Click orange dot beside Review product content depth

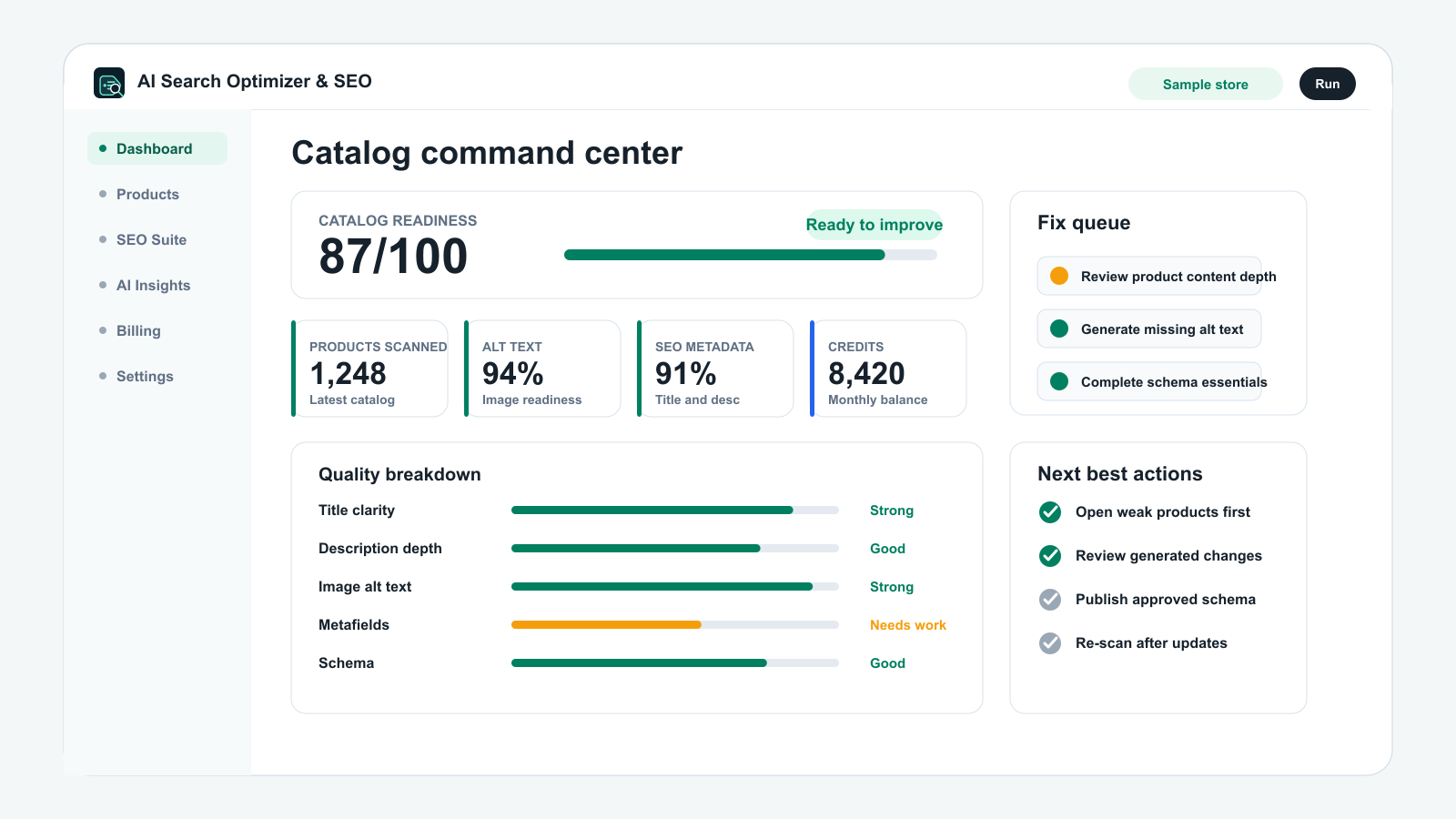pos(1059,276)
